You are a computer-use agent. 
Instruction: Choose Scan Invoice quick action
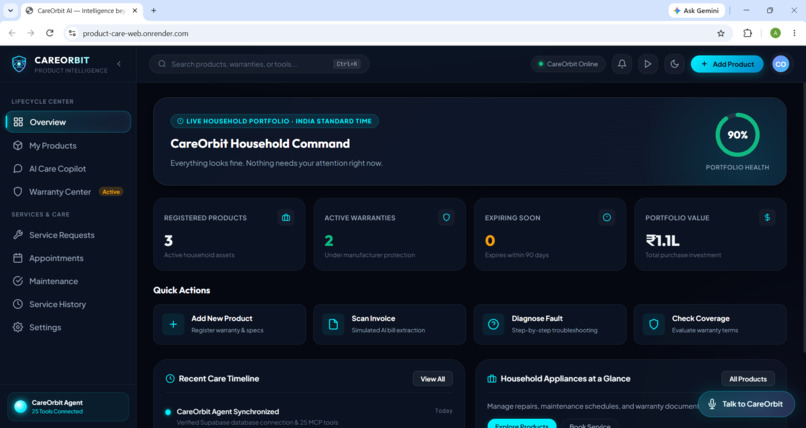click(390, 324)
